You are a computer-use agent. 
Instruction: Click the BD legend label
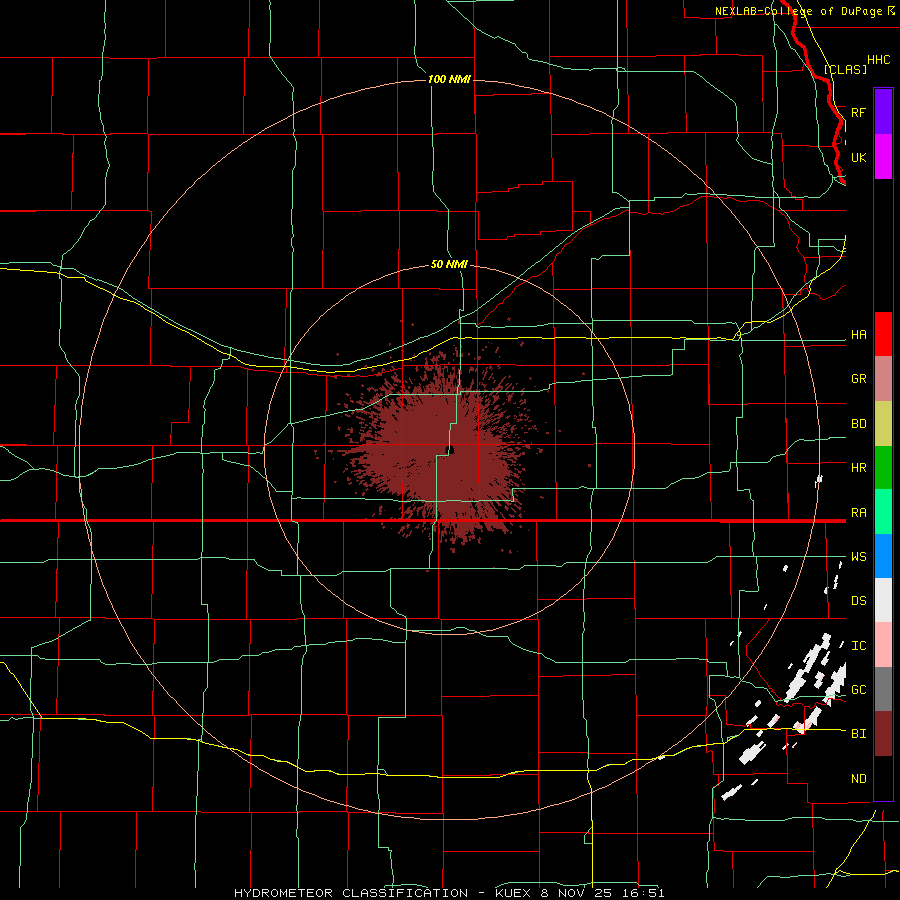tap(858, 424)
